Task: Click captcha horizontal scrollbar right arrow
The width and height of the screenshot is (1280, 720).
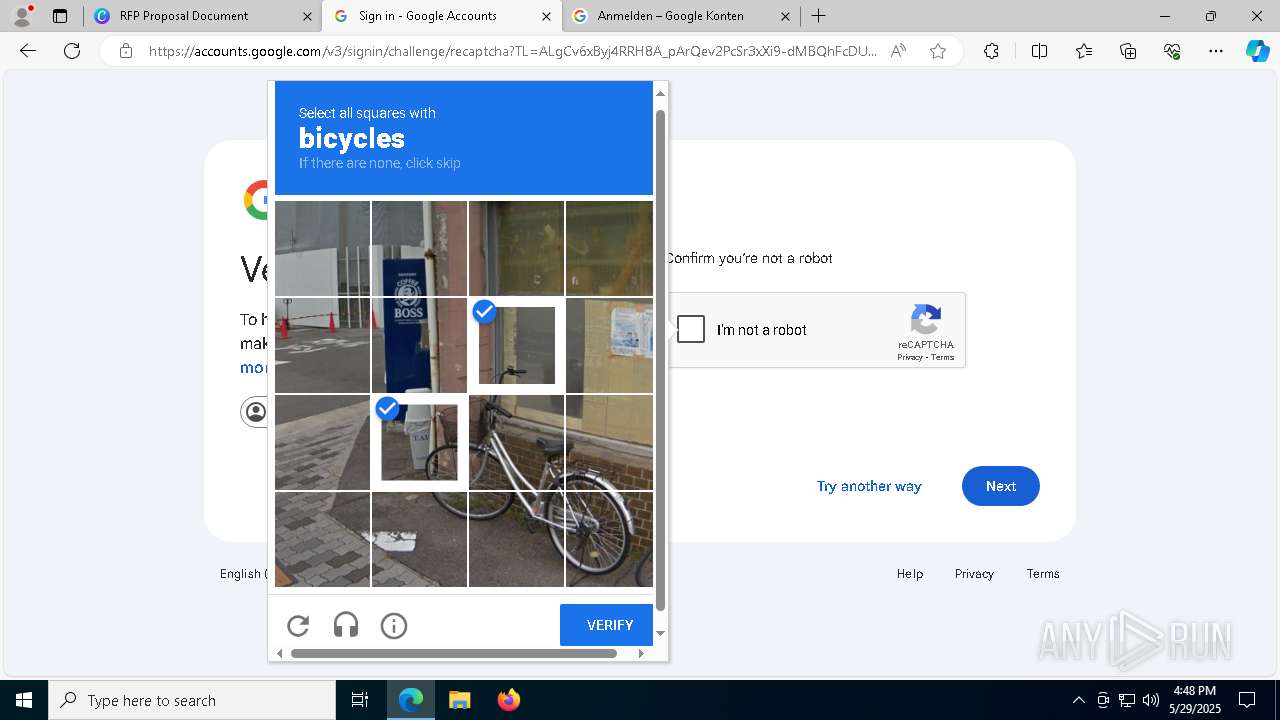Action: coord(641,653)
